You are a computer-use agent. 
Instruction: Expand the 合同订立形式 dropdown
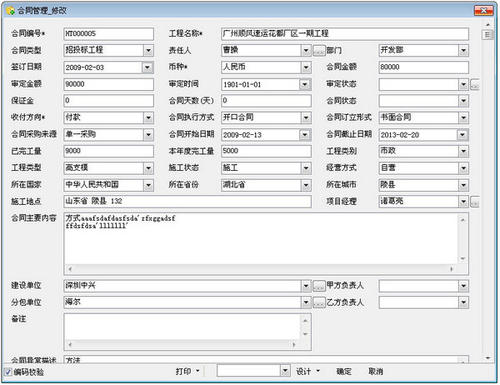tap(463, 118)
